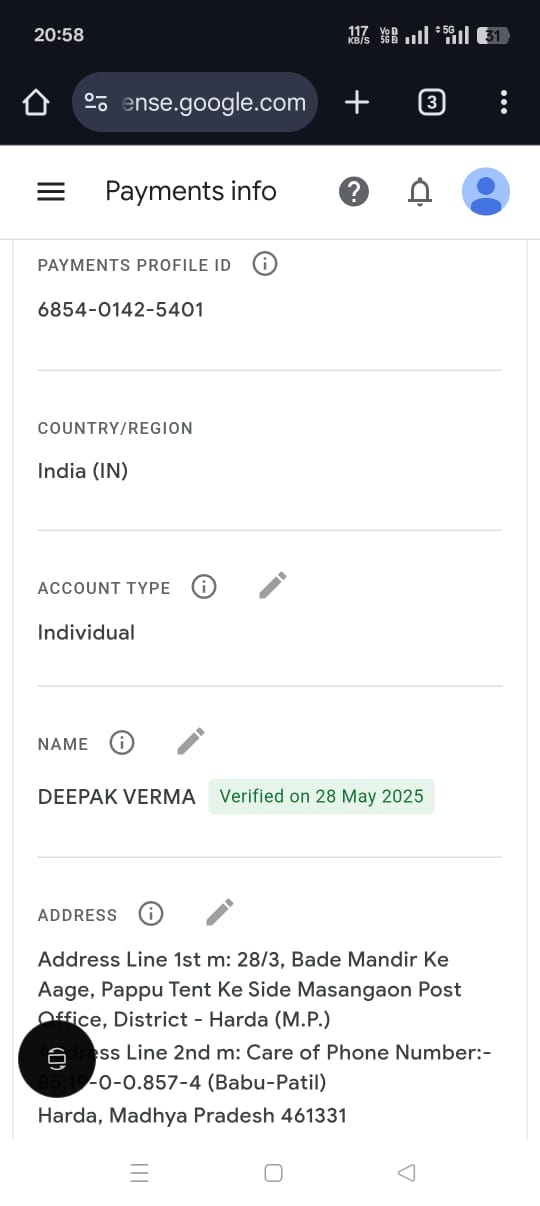Show info about Name field
The height and width of the screenshot is (1206, 540).
tap(121, 743)
